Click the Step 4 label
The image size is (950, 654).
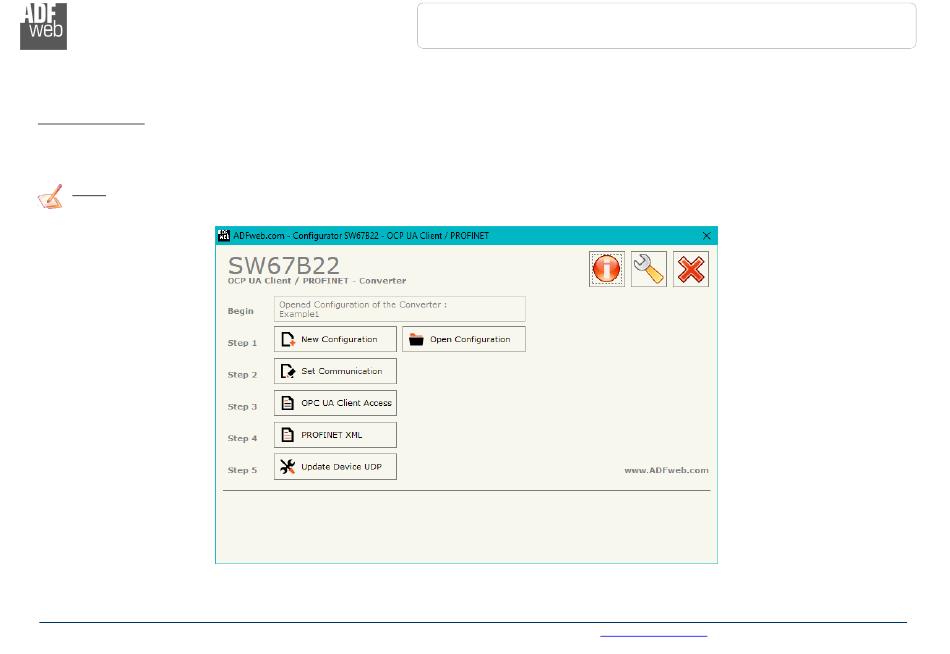242,438
